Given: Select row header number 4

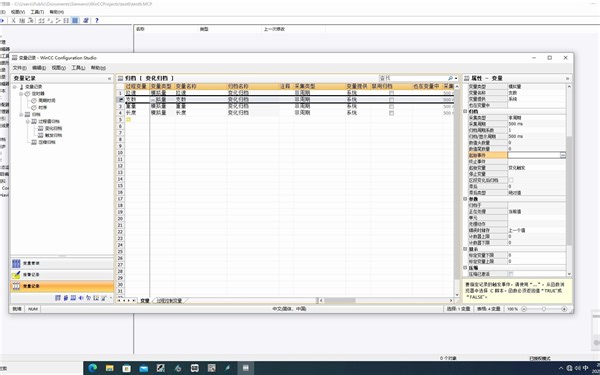Looking at the screenshot, I should 121,113.
